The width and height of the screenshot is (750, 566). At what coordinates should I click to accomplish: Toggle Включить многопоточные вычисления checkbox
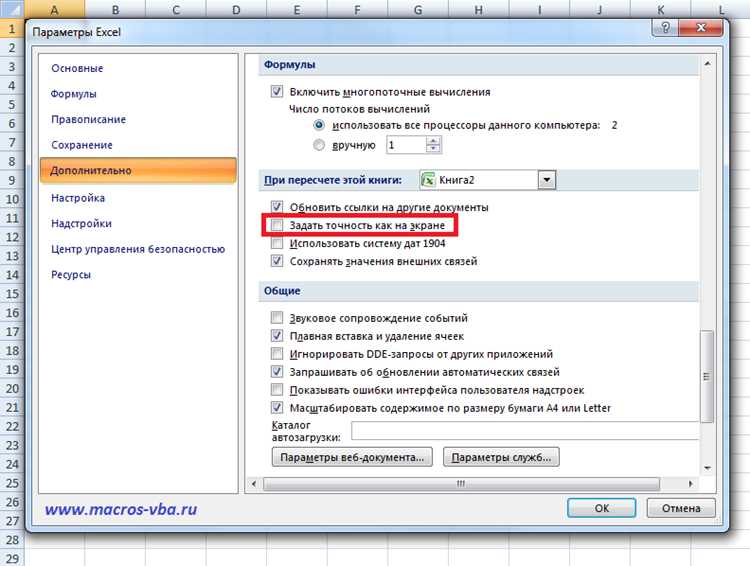pos(276,91)
